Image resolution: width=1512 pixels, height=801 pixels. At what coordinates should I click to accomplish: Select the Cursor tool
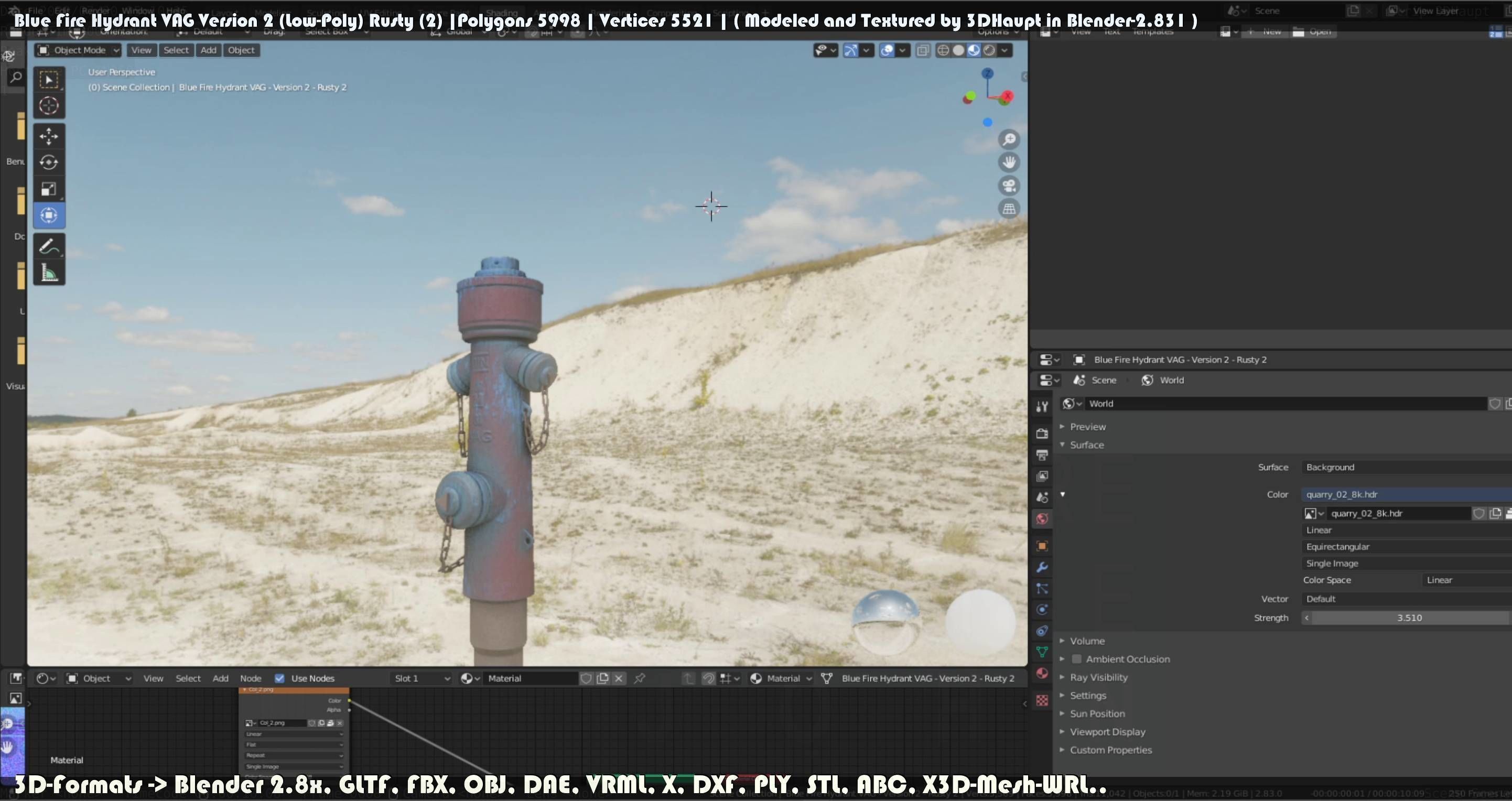49,105
